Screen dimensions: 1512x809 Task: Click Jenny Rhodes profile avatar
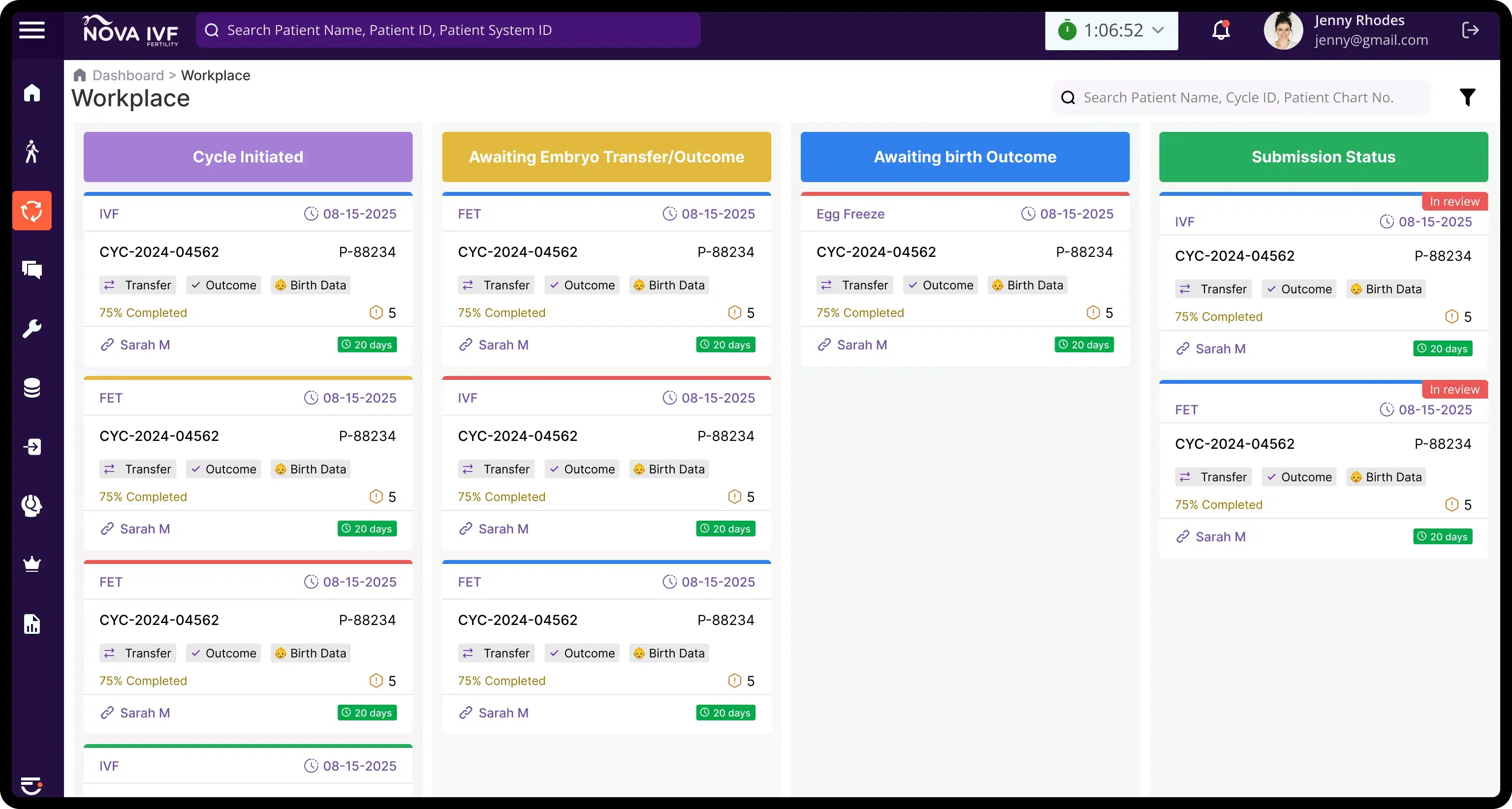1283,31
